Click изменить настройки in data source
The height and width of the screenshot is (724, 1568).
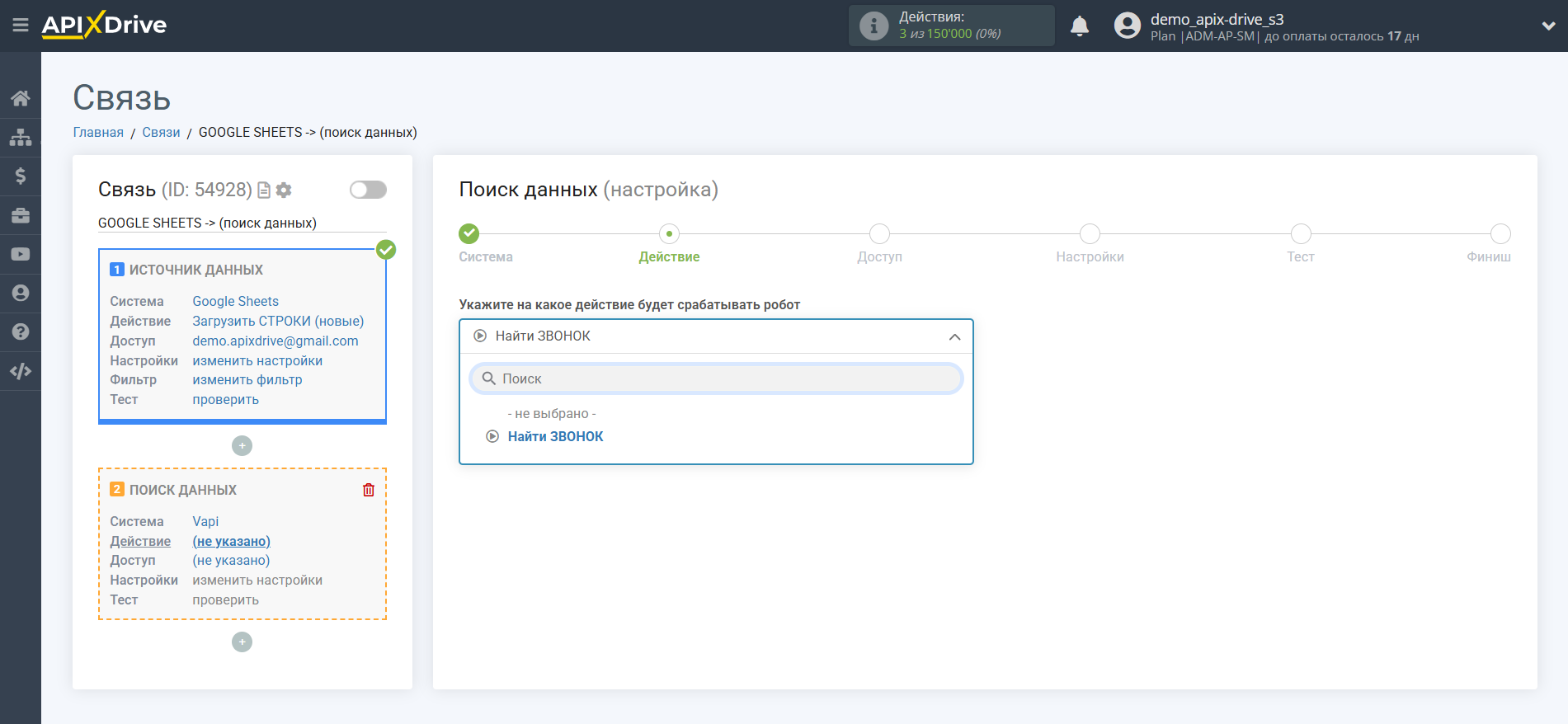point(257,361)
